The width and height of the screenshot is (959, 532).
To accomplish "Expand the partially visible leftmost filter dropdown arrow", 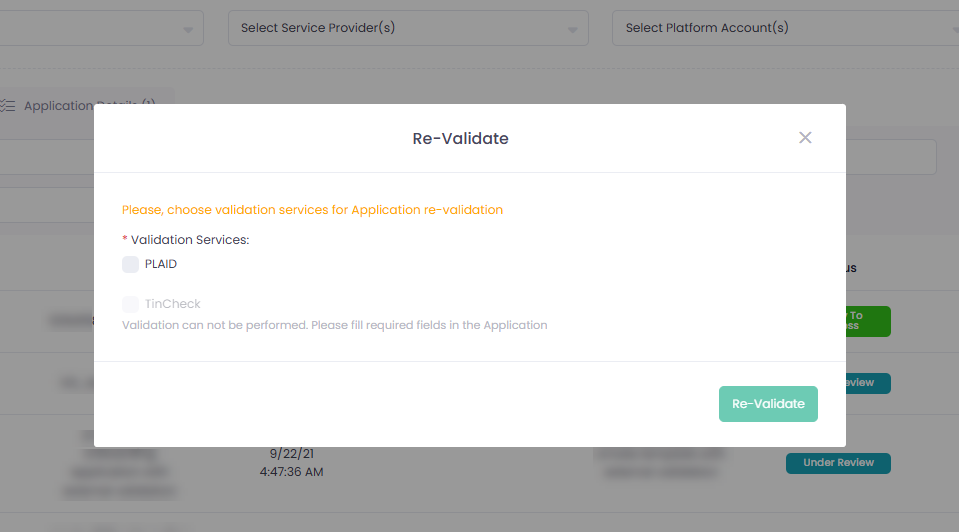I will [x=189, y=30].
